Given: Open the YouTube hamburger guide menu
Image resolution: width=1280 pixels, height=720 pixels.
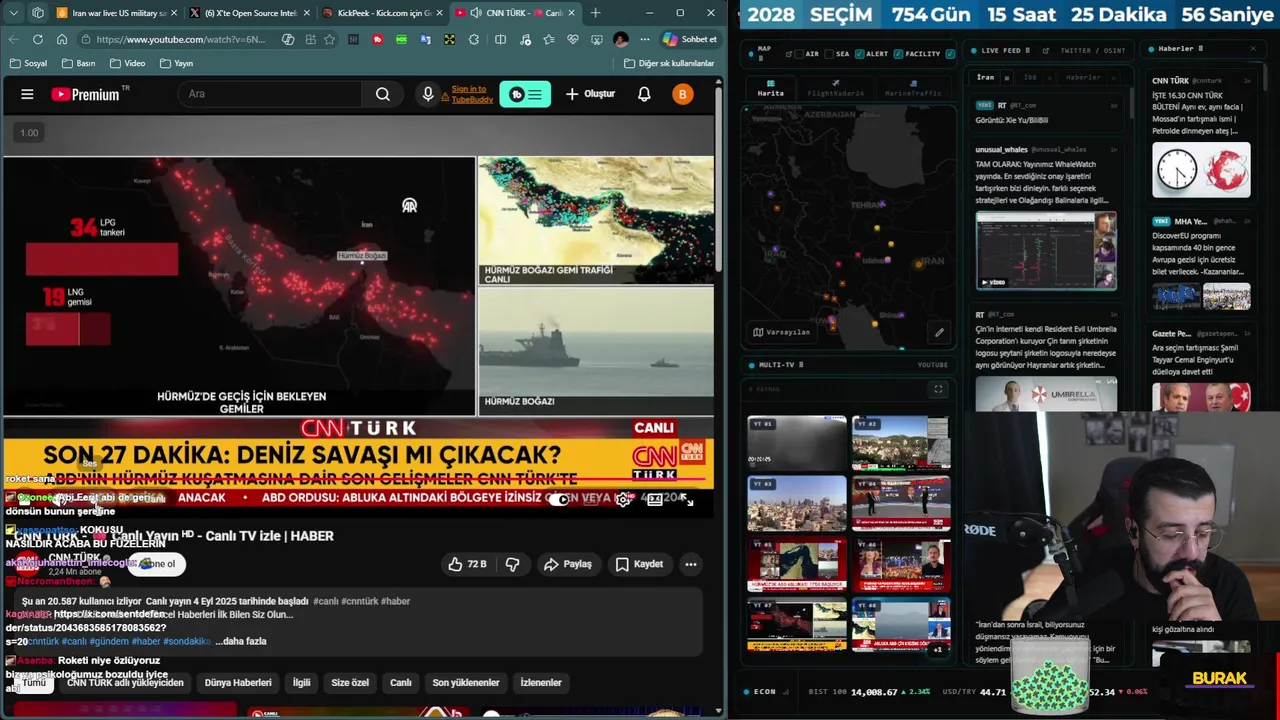Looking at the screenshot, I should click(27, 94).
